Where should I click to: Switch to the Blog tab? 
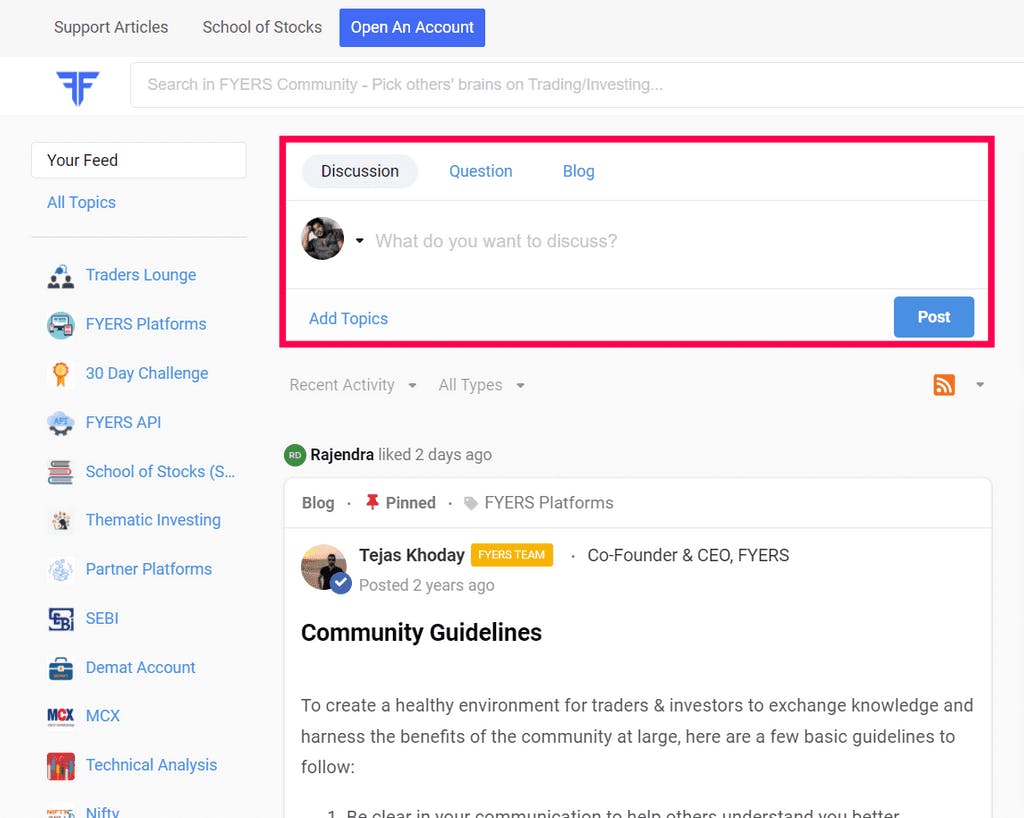[579, 171]
